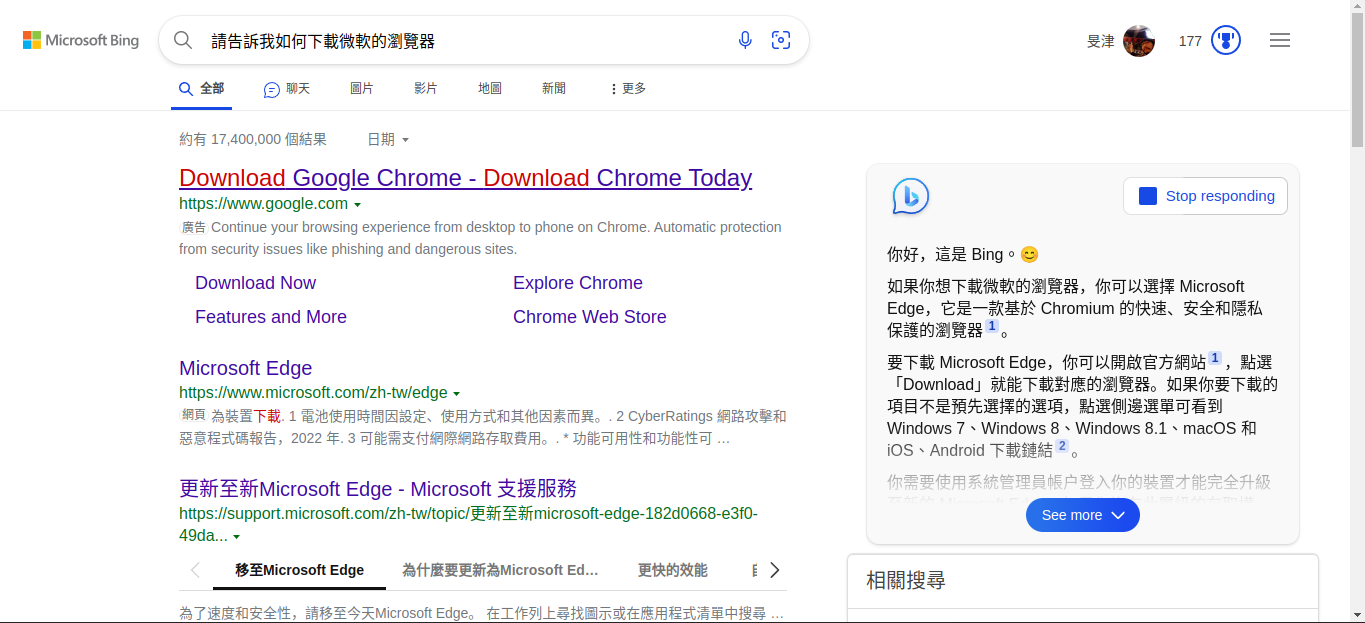Click the magnifier search icon in search box
This screenshot has width=1365, height=623.
183,40
